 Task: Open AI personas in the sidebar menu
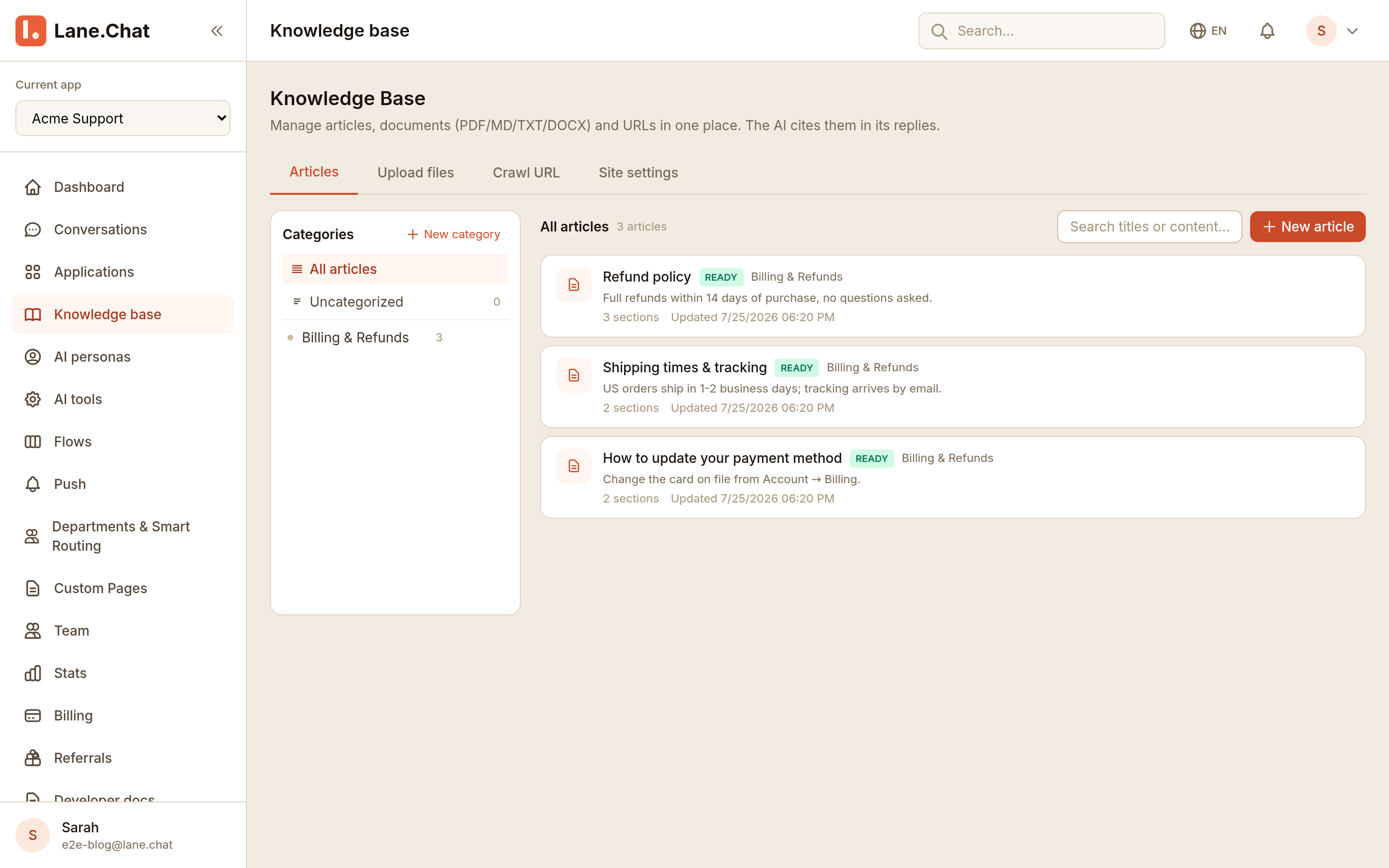(x=123, y=357)
